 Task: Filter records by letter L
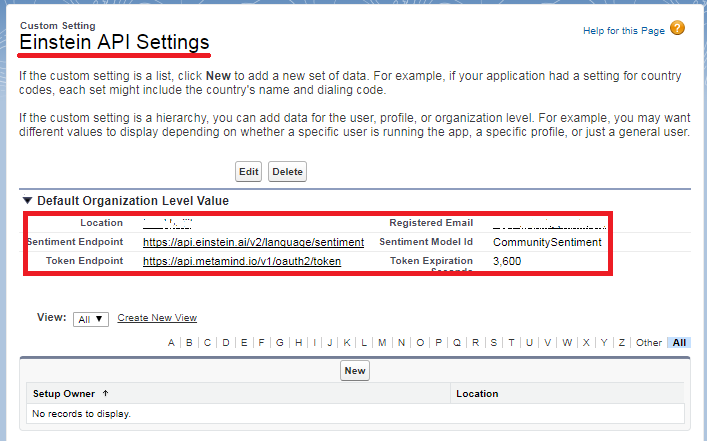(364, 343)
